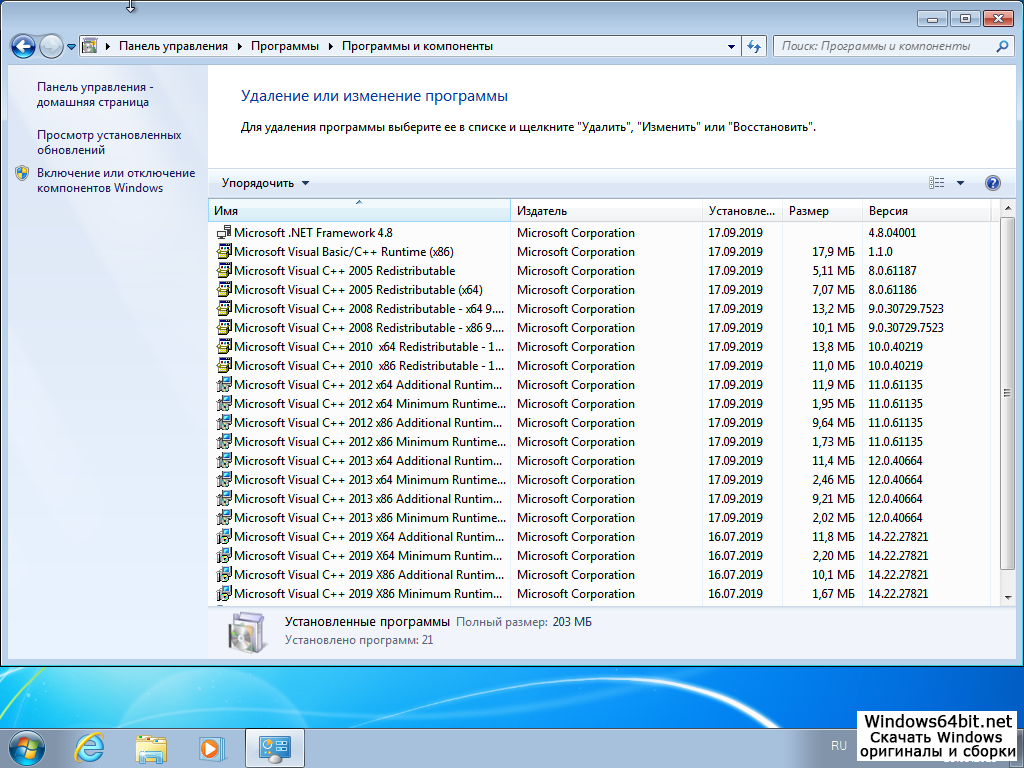The width and height of the screenshot is (1024, 768).
Task: Sort programs by Размер column header
Action: (x=809, y=211)
